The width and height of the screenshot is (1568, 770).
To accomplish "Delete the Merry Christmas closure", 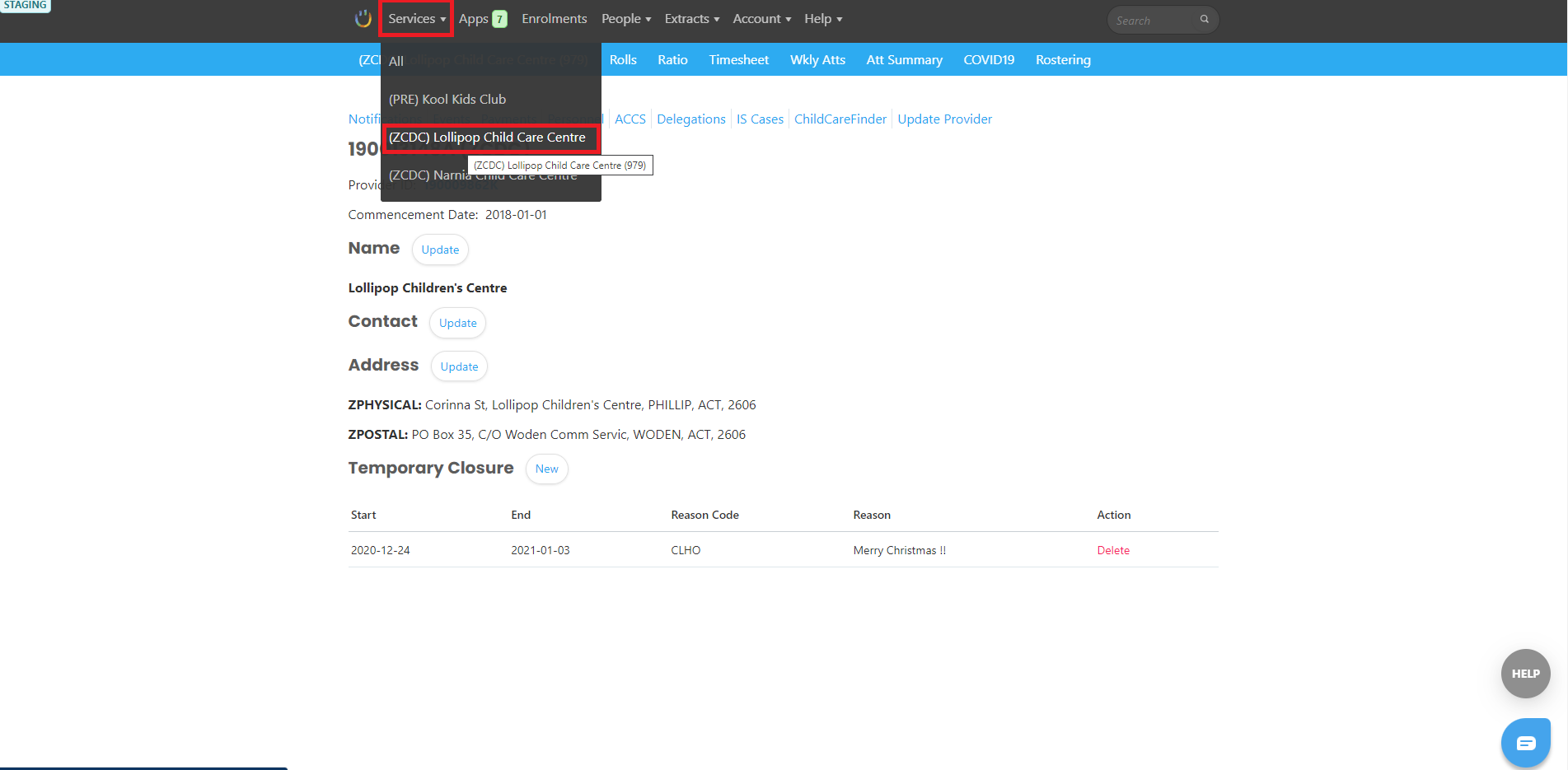I will click(1113, 550).
